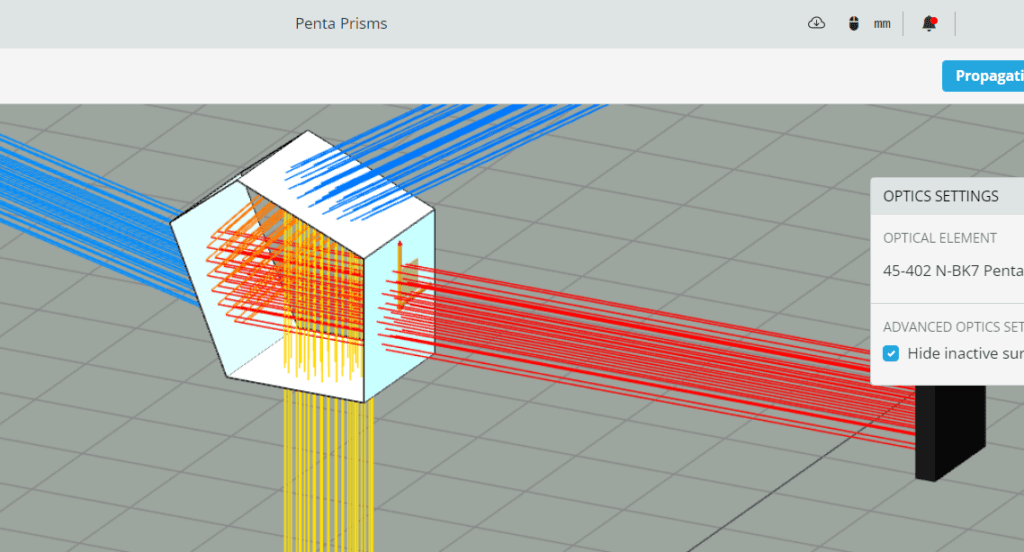Viewport: 1024px width, 552px height.
Task: Click the Penta Prisms project title
Action: 341,24
